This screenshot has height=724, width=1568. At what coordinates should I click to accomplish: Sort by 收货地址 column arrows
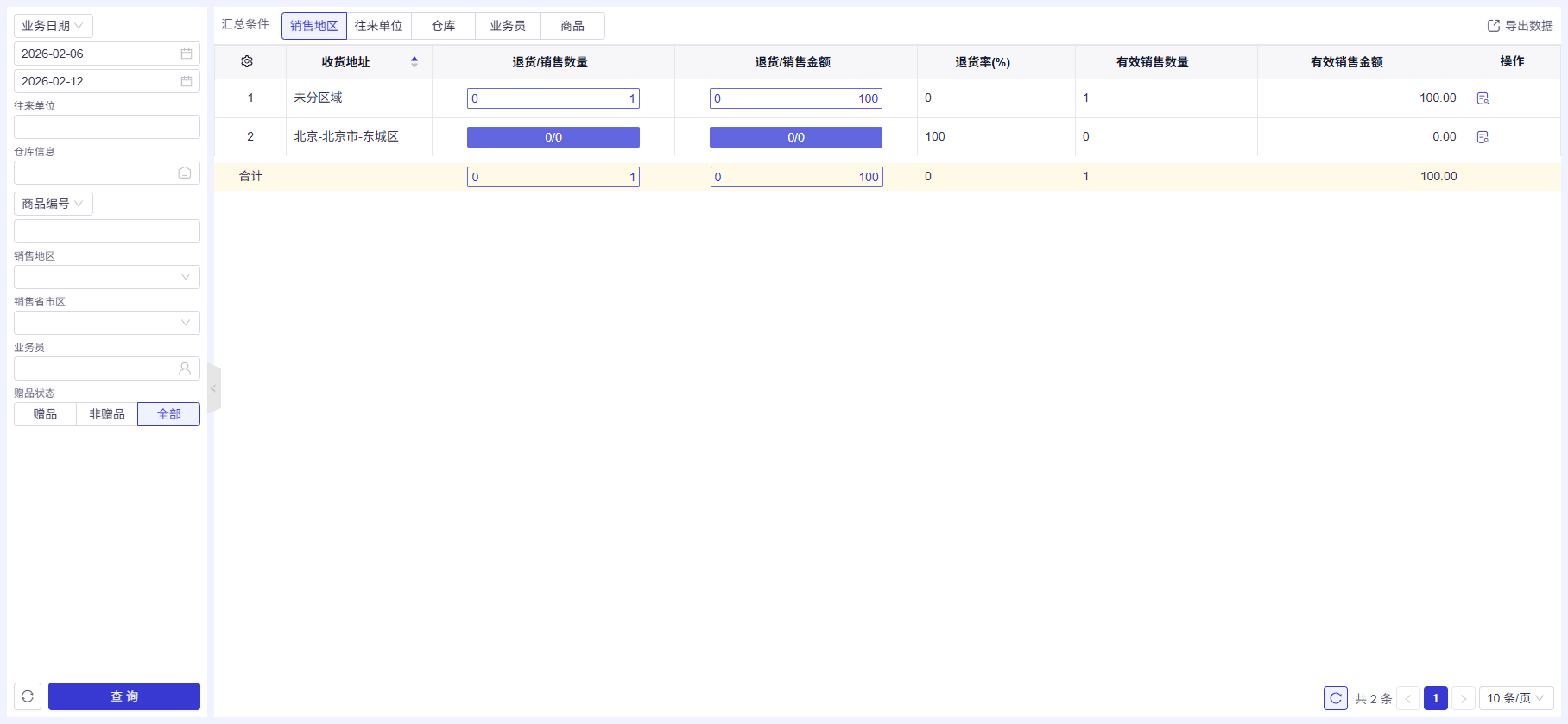(x=414, y=62)
